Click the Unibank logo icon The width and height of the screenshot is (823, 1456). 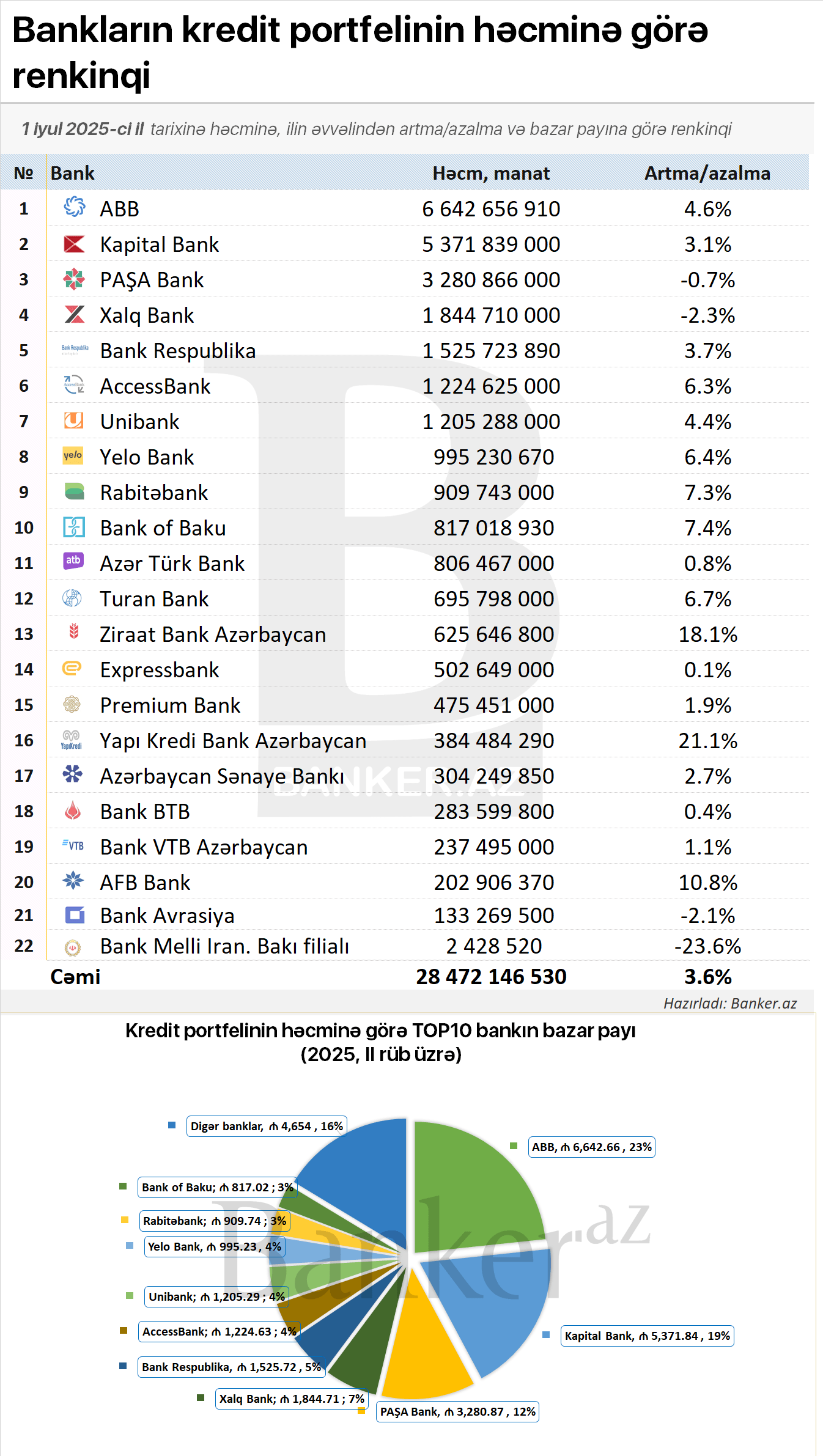[x=73, y=421]
